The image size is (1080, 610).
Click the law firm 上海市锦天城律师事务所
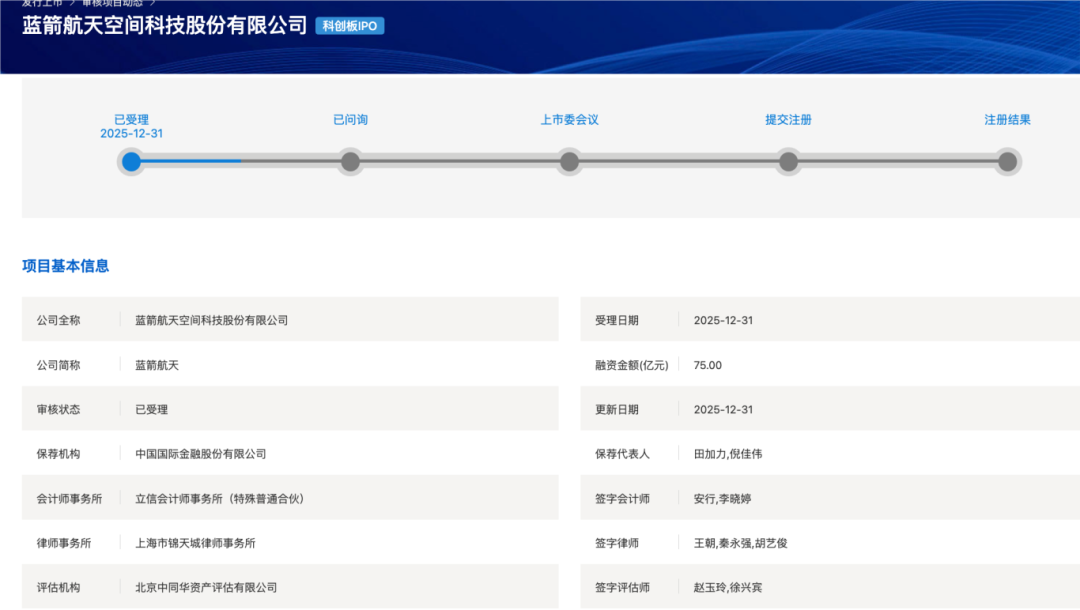point(196,543)
